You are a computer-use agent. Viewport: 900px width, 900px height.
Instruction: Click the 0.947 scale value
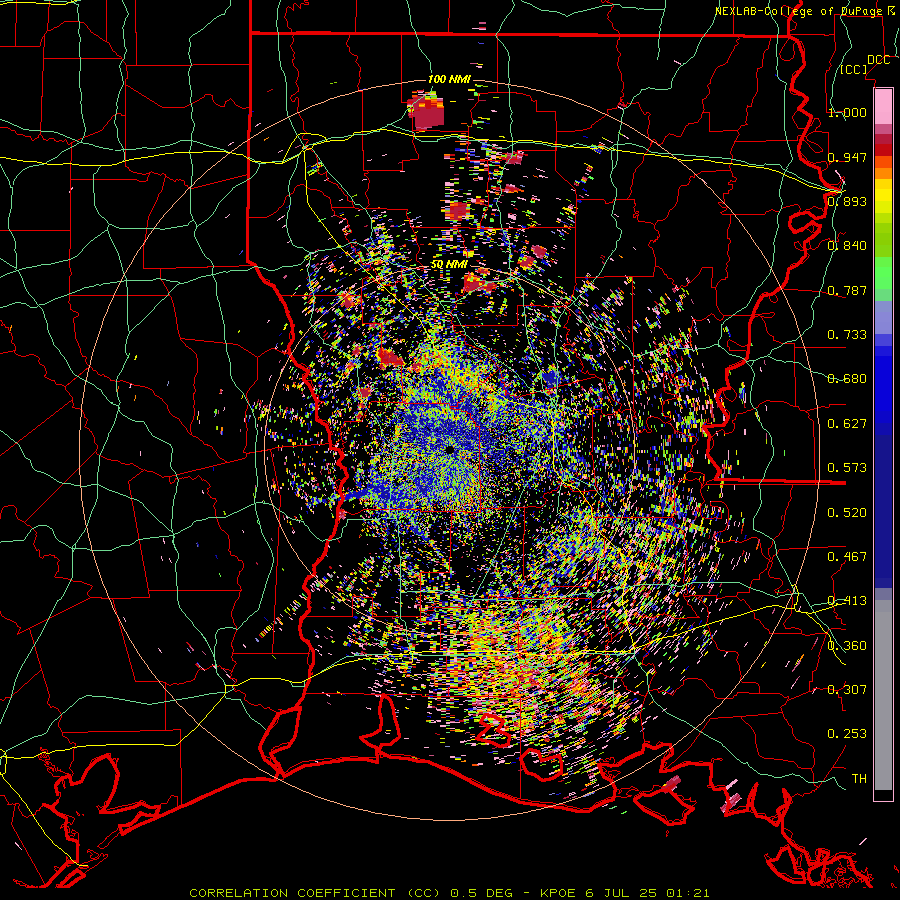point(847,157)
